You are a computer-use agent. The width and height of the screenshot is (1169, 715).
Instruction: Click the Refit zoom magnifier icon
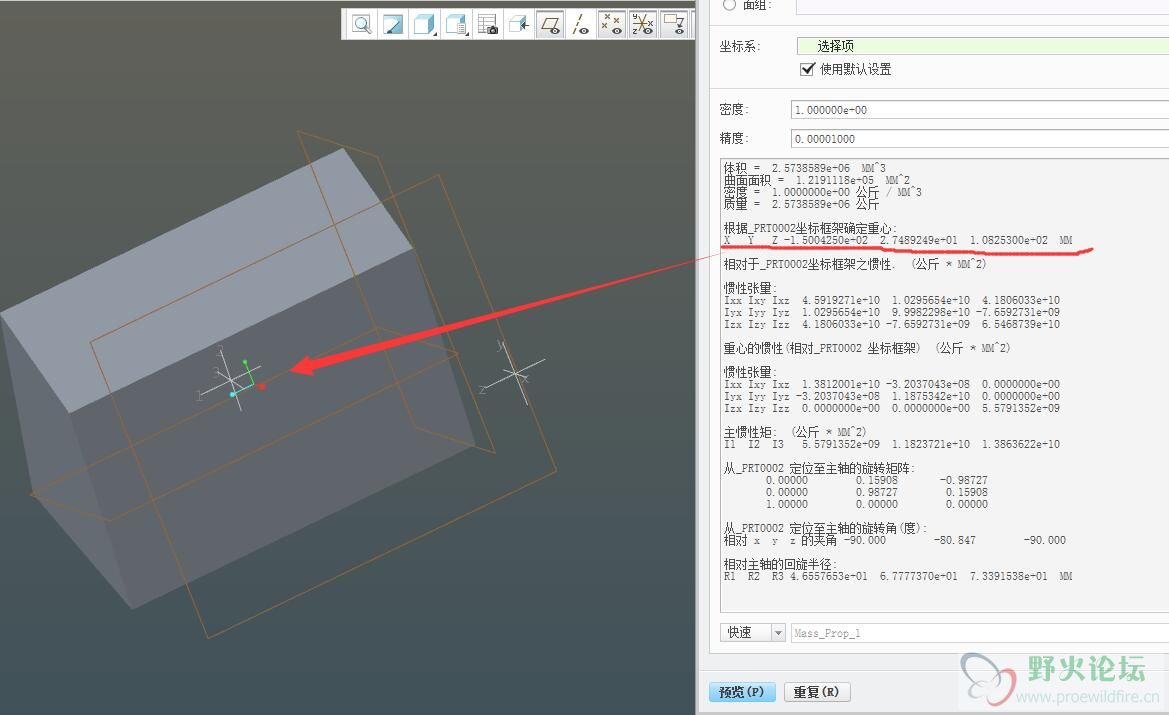coord(362,25)
